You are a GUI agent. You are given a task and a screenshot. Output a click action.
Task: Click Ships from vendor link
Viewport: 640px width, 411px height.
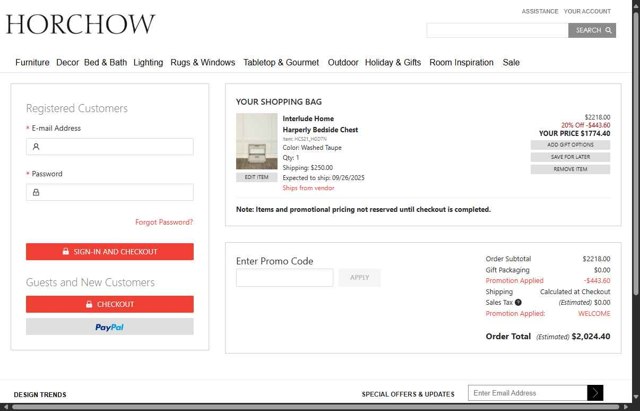pos(309,188)
